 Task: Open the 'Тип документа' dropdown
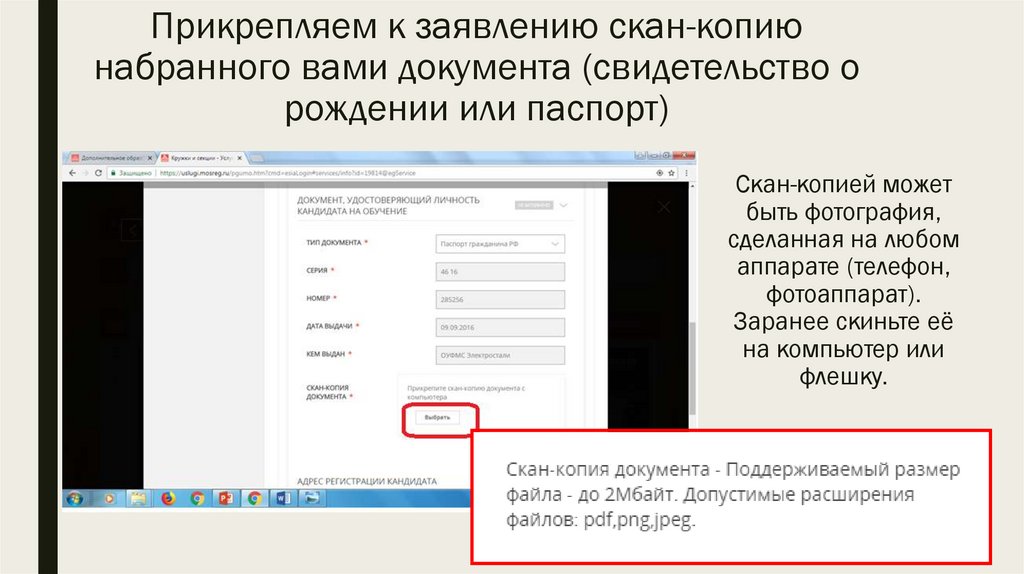(x=500, y=244)
